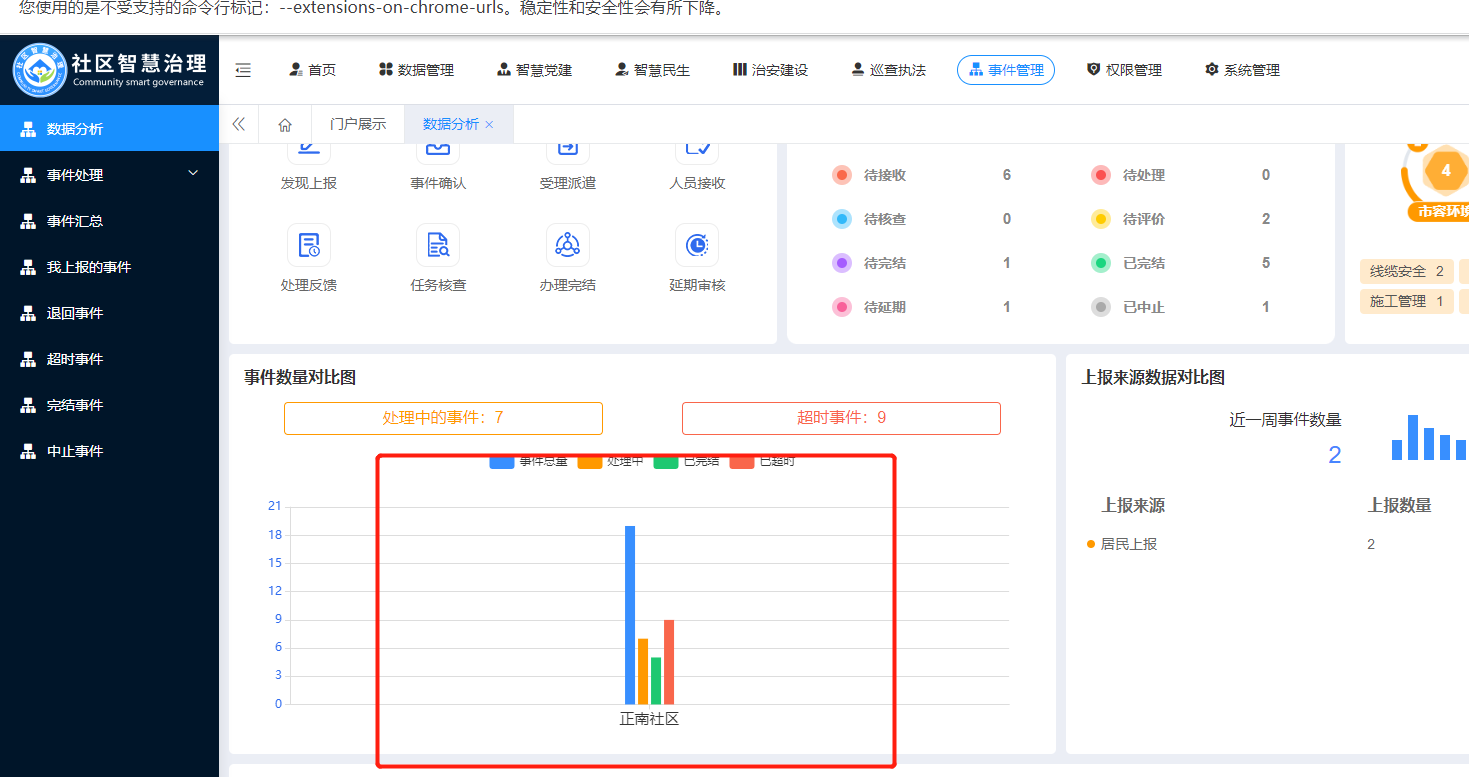Click the 待核查 status dot
The image size is (1469, 777).
(842, 219)
